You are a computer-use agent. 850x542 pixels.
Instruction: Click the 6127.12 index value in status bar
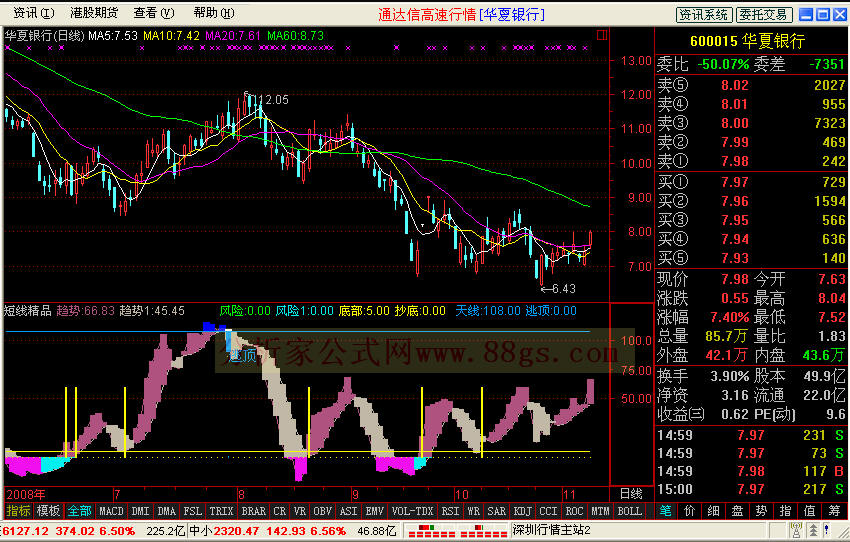(x=25, y=531)
